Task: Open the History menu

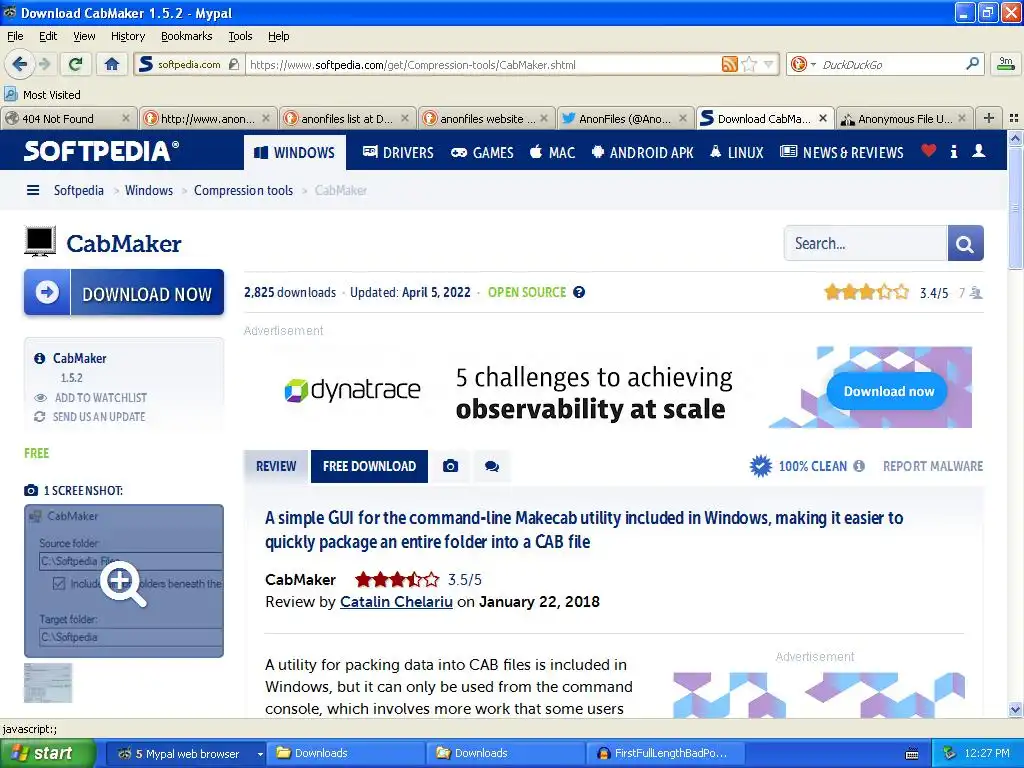Action: [x=128, y=36]
